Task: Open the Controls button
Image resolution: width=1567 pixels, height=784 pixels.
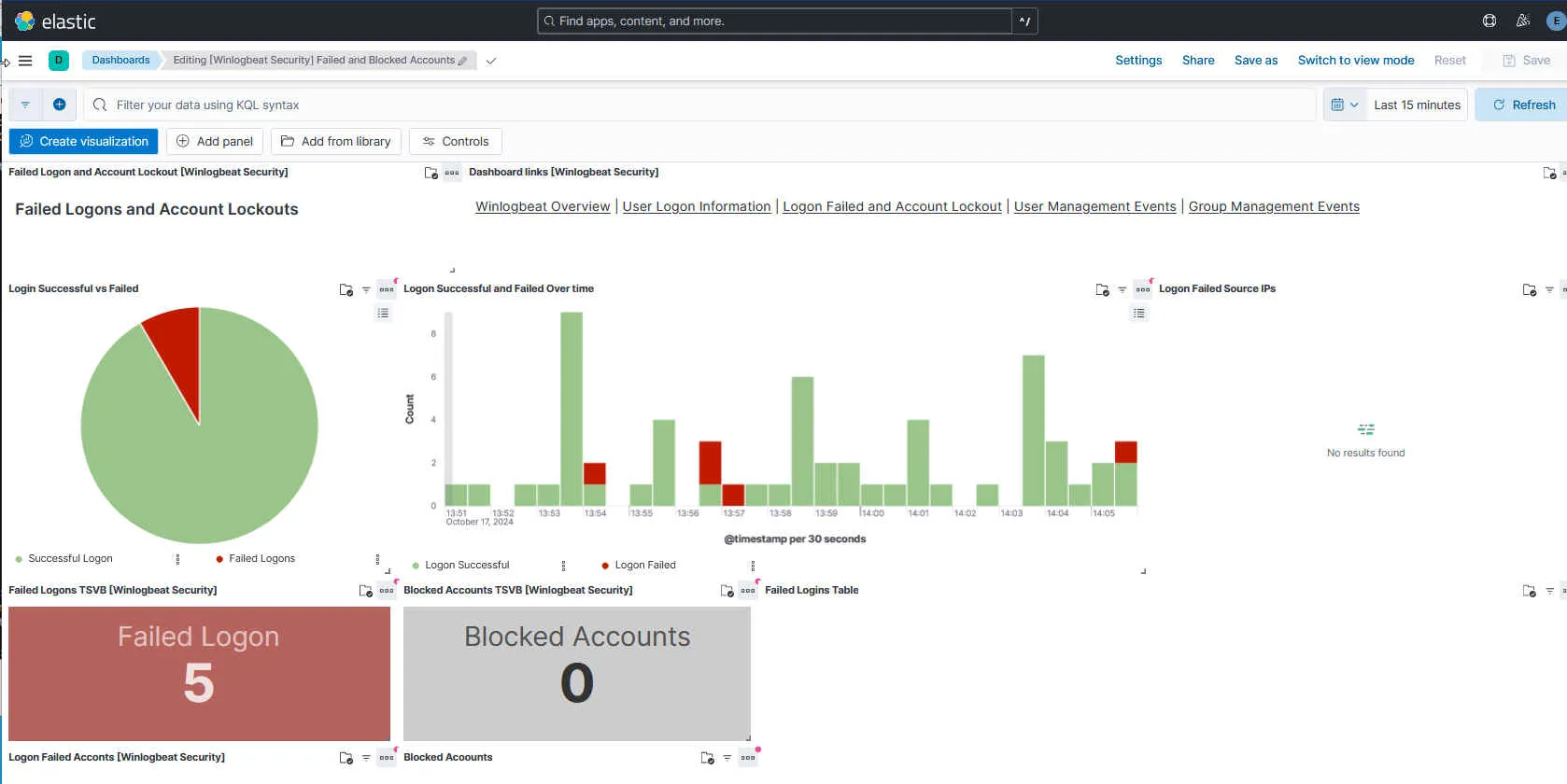Action: point(456,141)
